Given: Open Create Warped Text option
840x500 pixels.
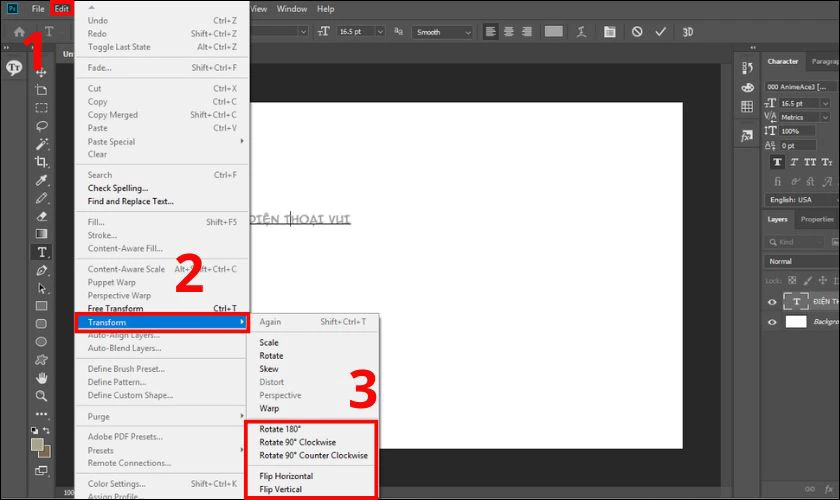Looking at the screenshot, I should pyautogui.click(x=581, y=32).
